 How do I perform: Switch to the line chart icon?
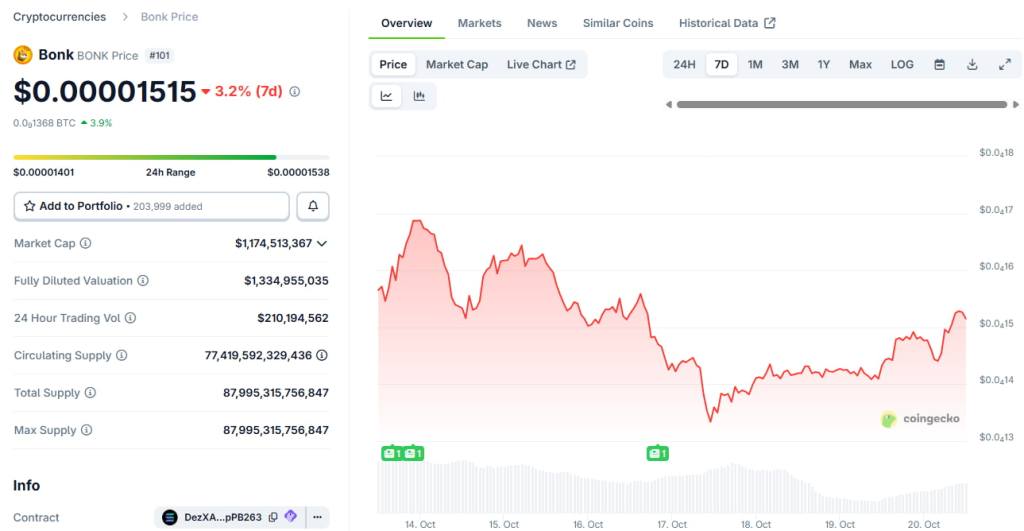tap(387, 96)
